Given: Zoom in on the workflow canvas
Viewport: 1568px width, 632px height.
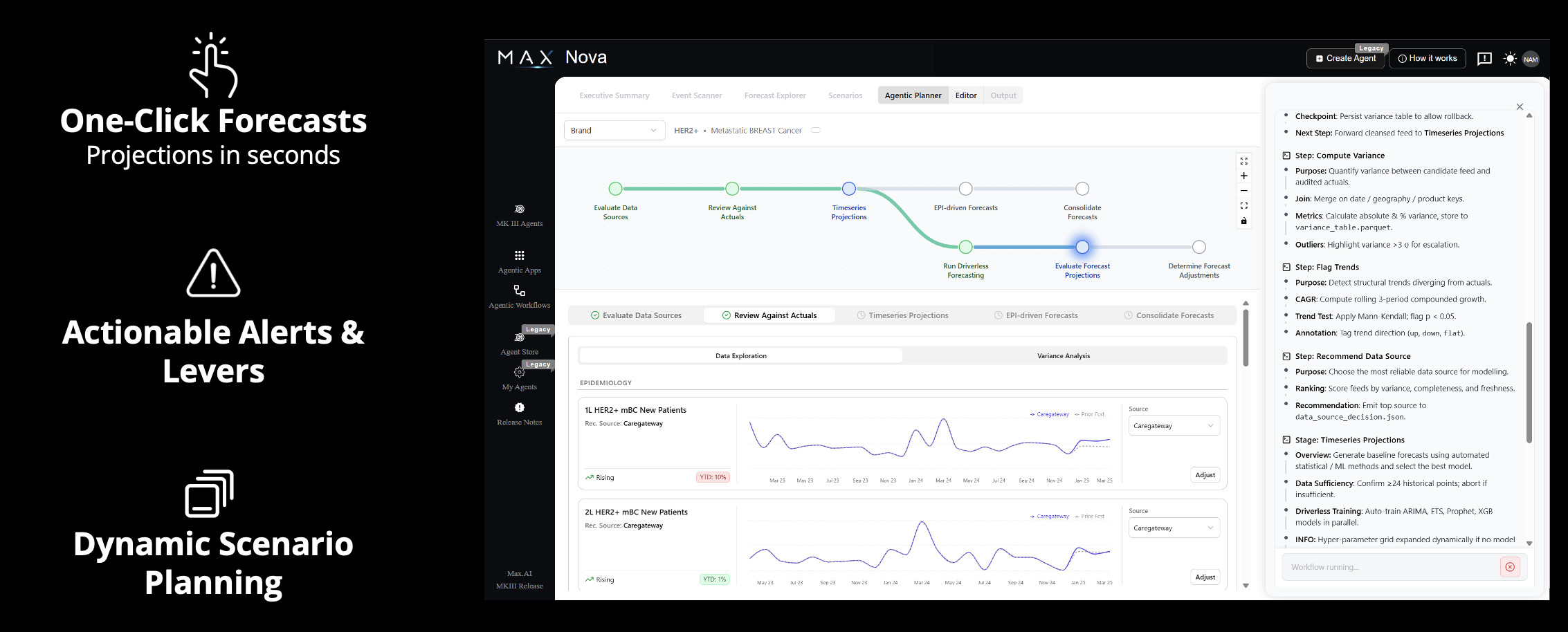Looking at the screenshot, I should [x=1243, y=176].
